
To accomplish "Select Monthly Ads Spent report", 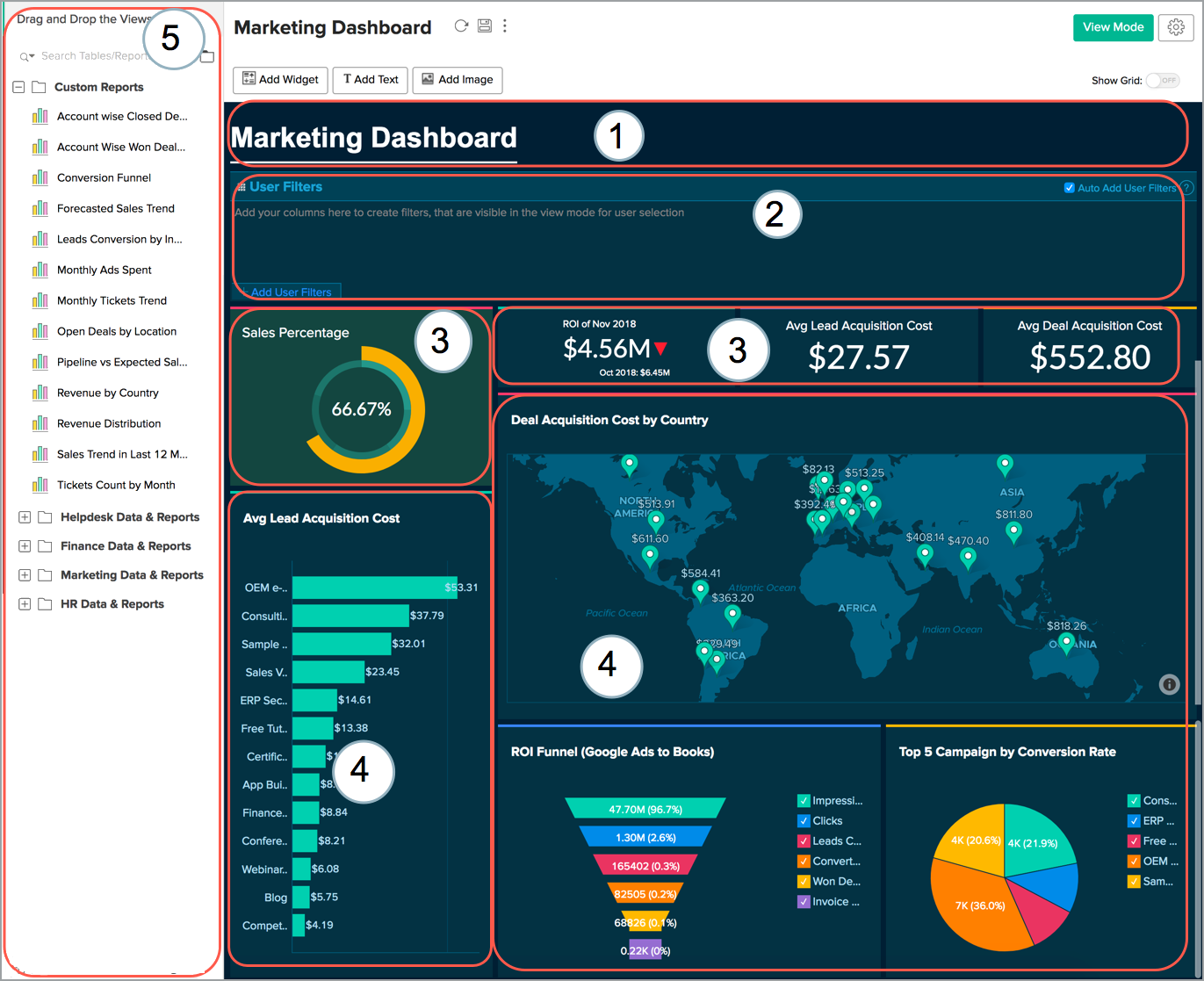I will tap(104, 270).
